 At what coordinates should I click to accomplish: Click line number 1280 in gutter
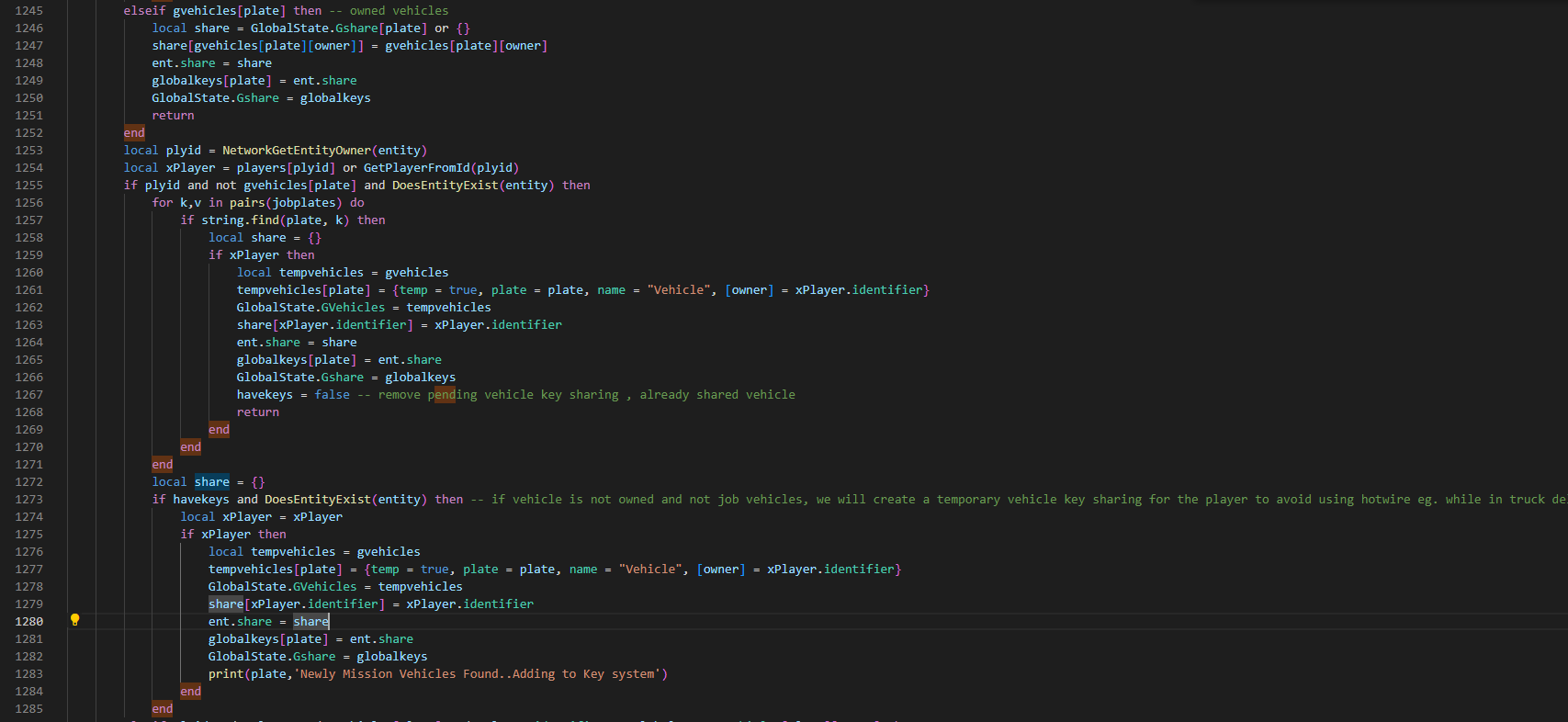tap(28, 622)
